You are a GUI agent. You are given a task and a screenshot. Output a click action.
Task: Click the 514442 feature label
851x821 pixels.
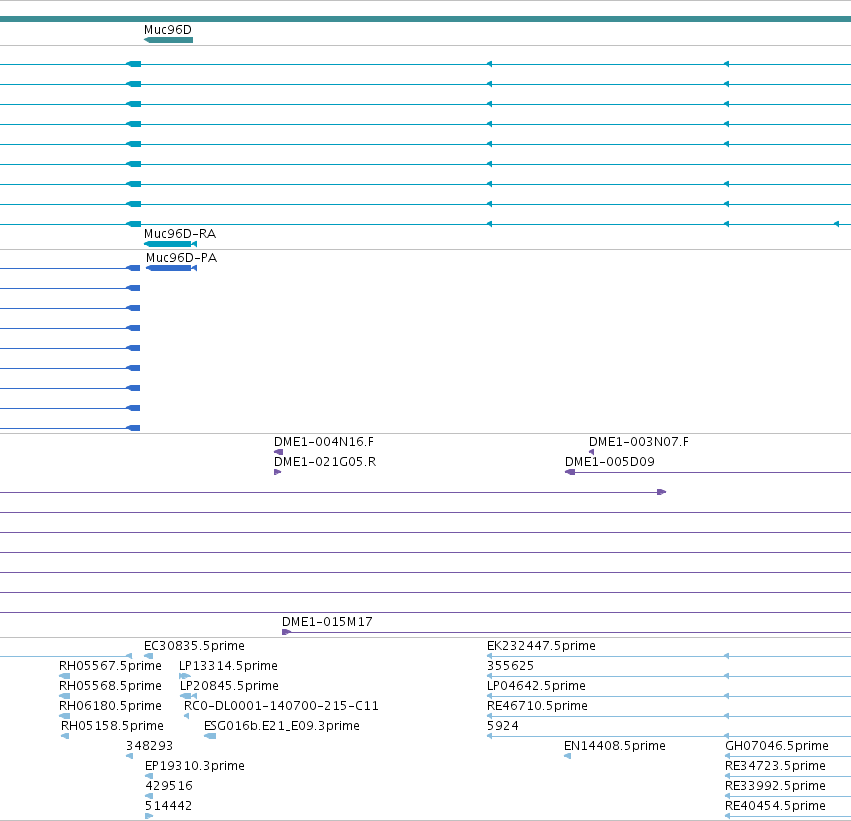tap(168, 806)
